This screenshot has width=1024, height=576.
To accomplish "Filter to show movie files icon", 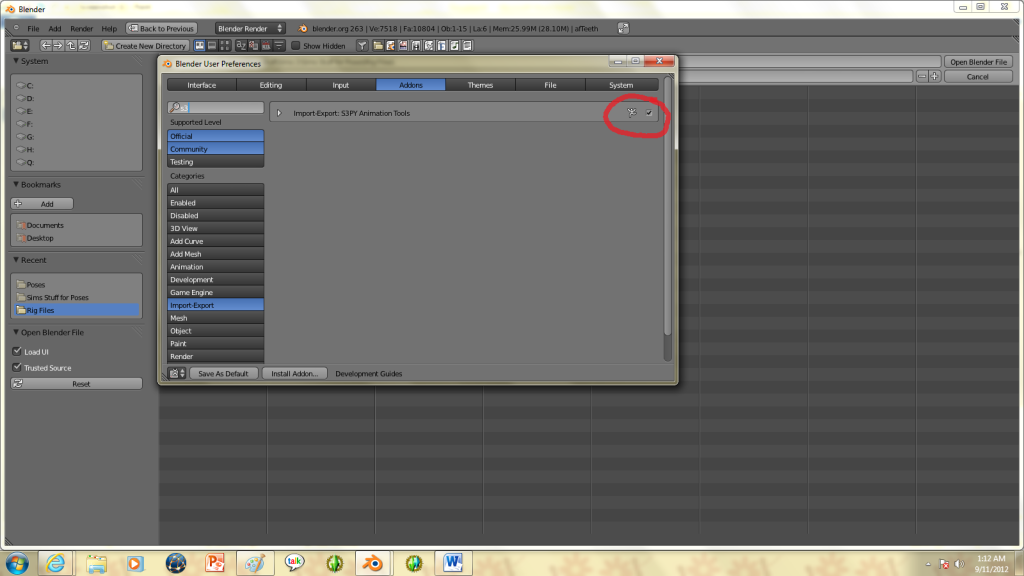I will [416, 46].
